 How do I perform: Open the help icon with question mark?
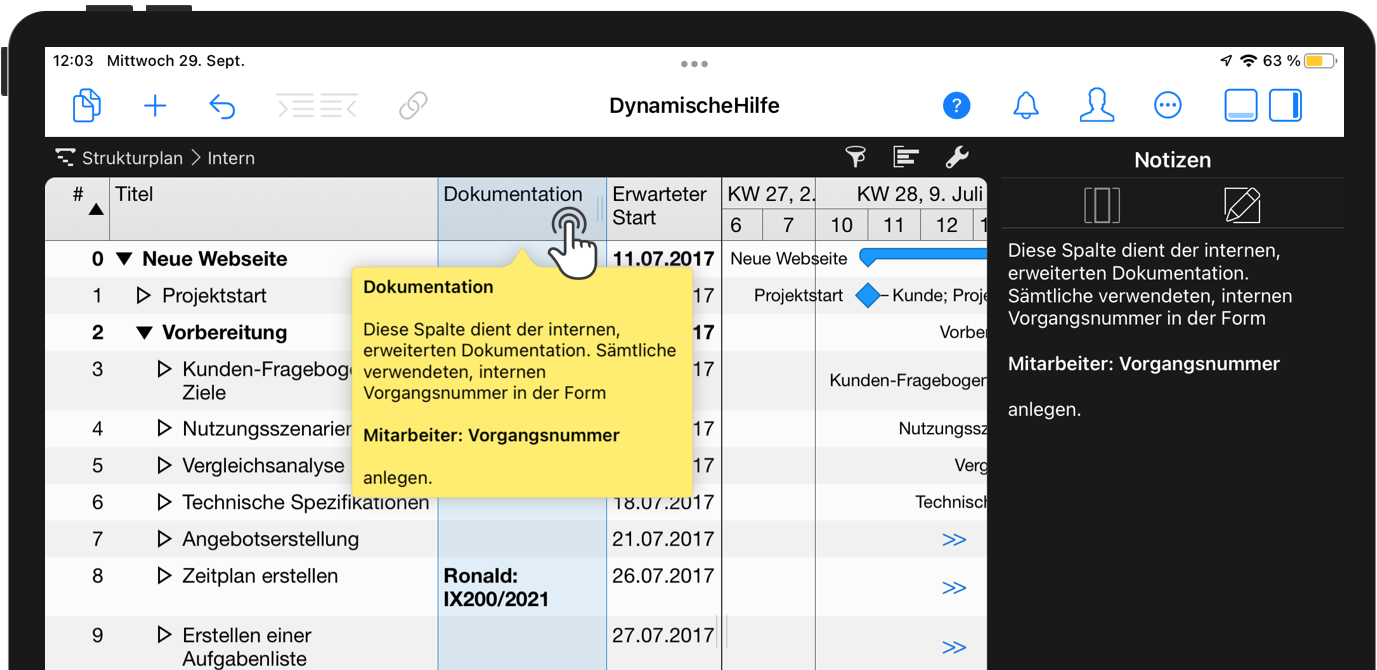[x=957, y=105]
